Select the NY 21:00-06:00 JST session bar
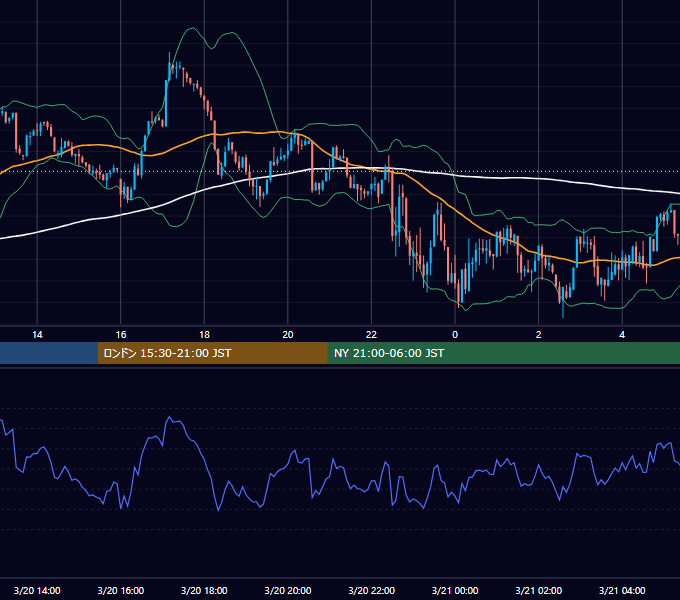The image size is (680, 600). tap(503, 353)
